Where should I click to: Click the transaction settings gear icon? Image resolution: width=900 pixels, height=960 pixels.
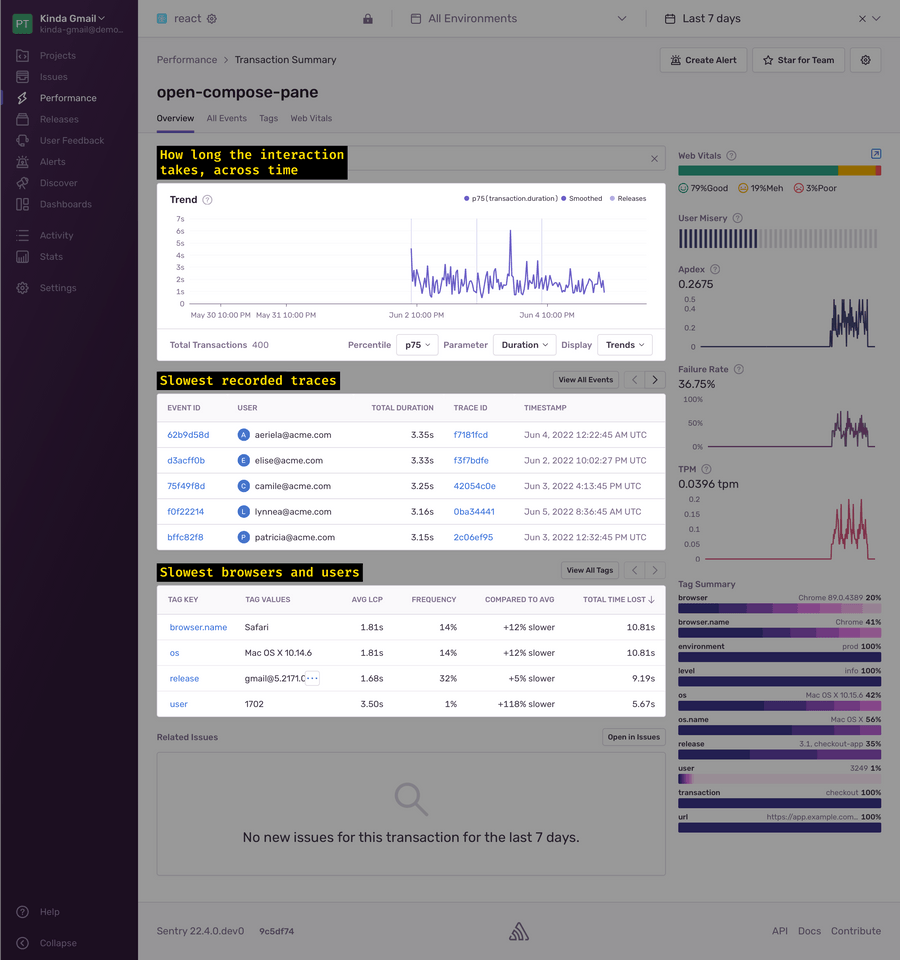(865, 60)
